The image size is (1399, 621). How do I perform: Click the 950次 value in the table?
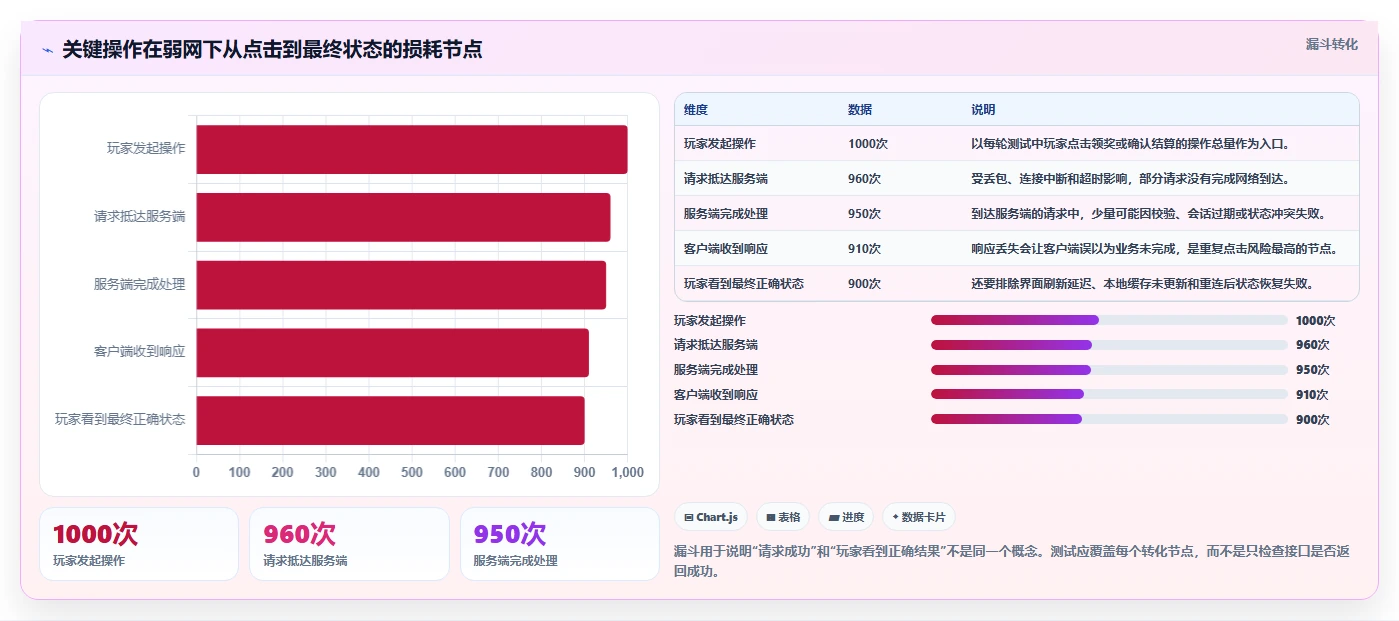[x=865, y=214]
